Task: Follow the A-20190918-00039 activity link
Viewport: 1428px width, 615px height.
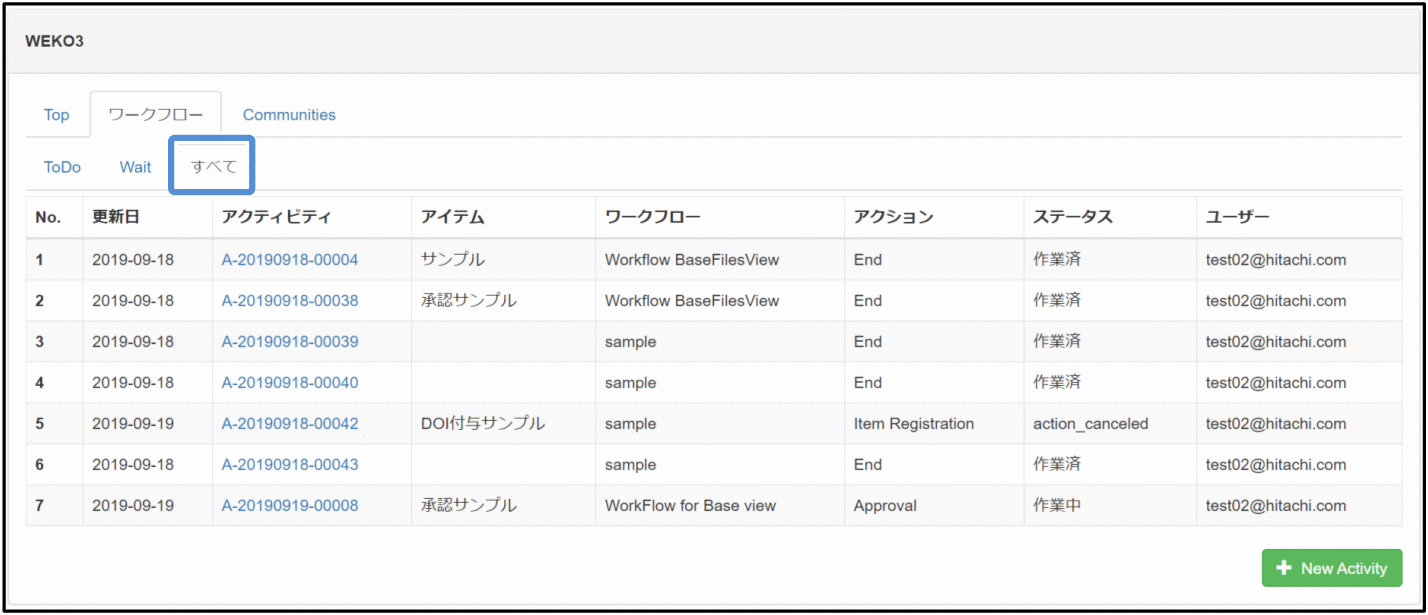Action: click(289, 342)
